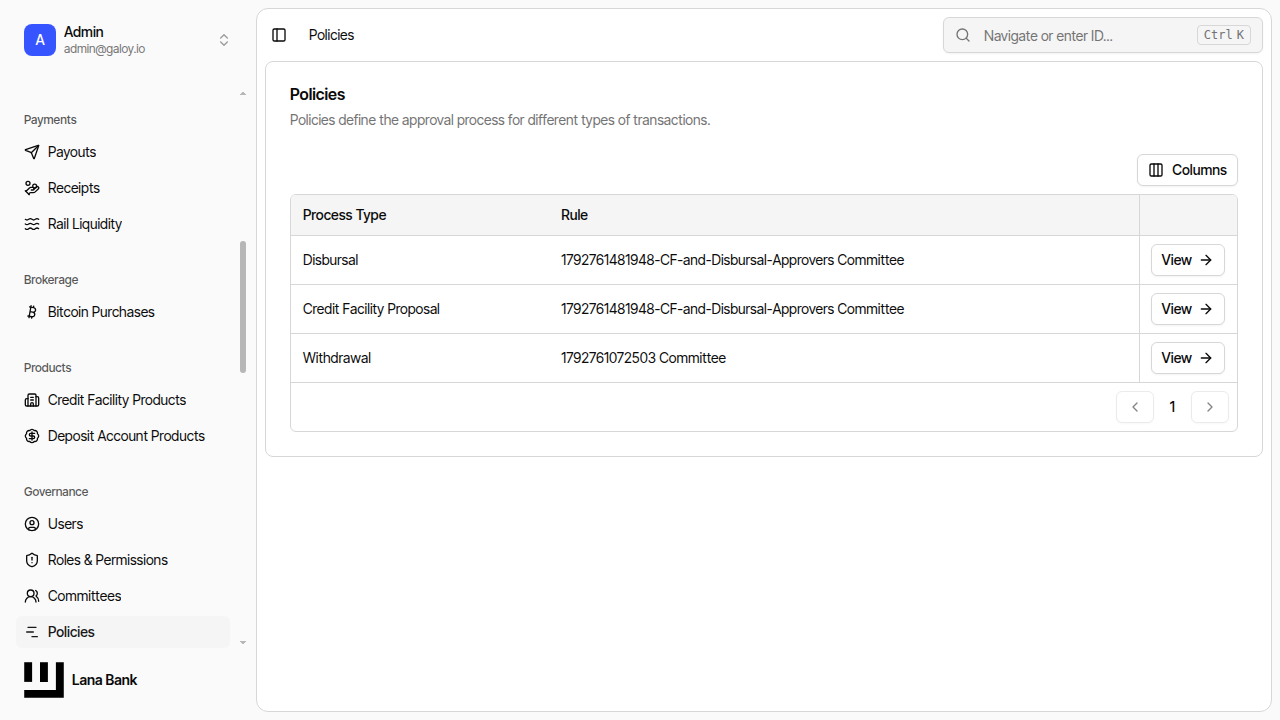Open Committees page
The image size is (1280, 720).
(x=123, y=596)
